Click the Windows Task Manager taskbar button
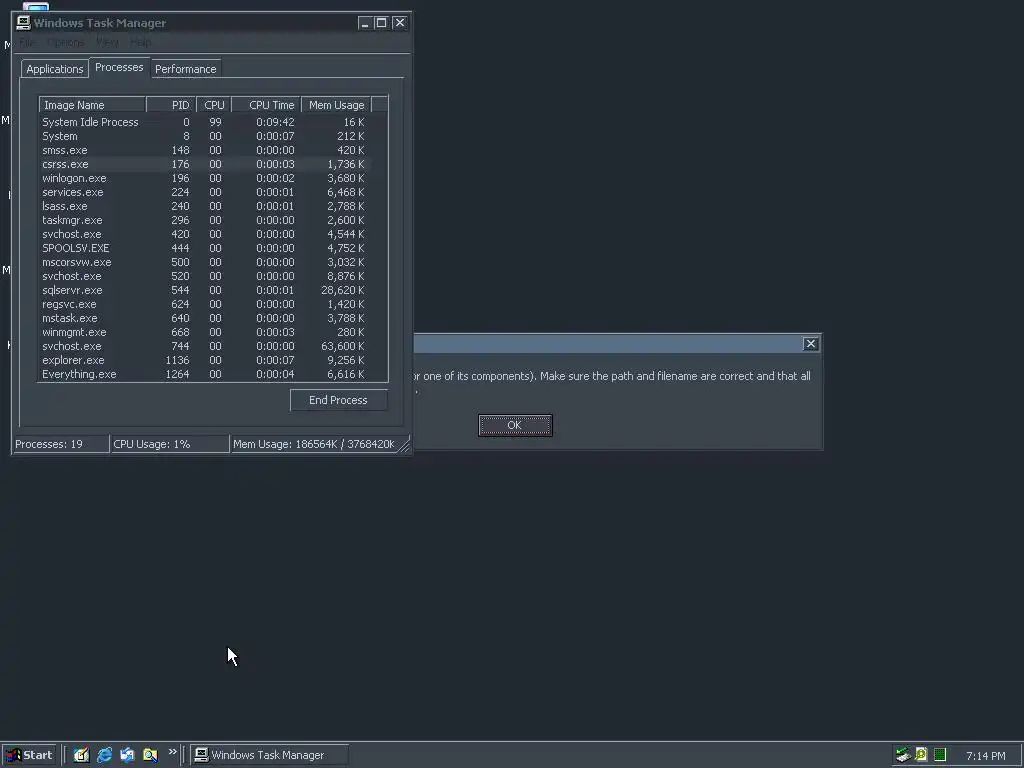 pos(269,755)
